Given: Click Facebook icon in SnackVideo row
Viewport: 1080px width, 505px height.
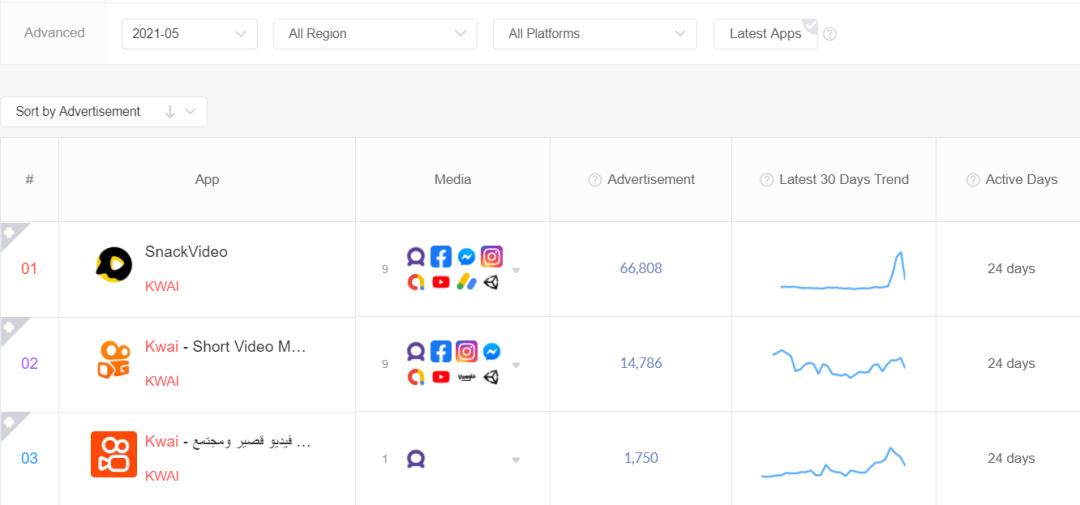Looking at the screenshot, I should [441, 257].
